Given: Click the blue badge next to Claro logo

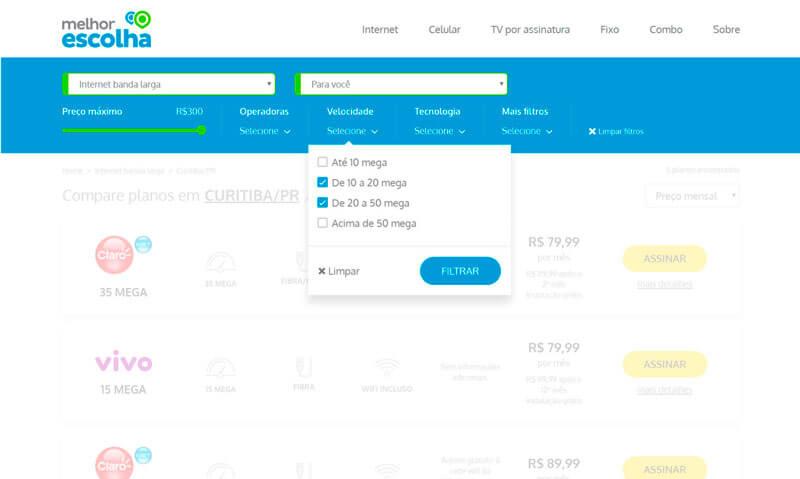Looking at the screenshot, I should coord(143,244).
